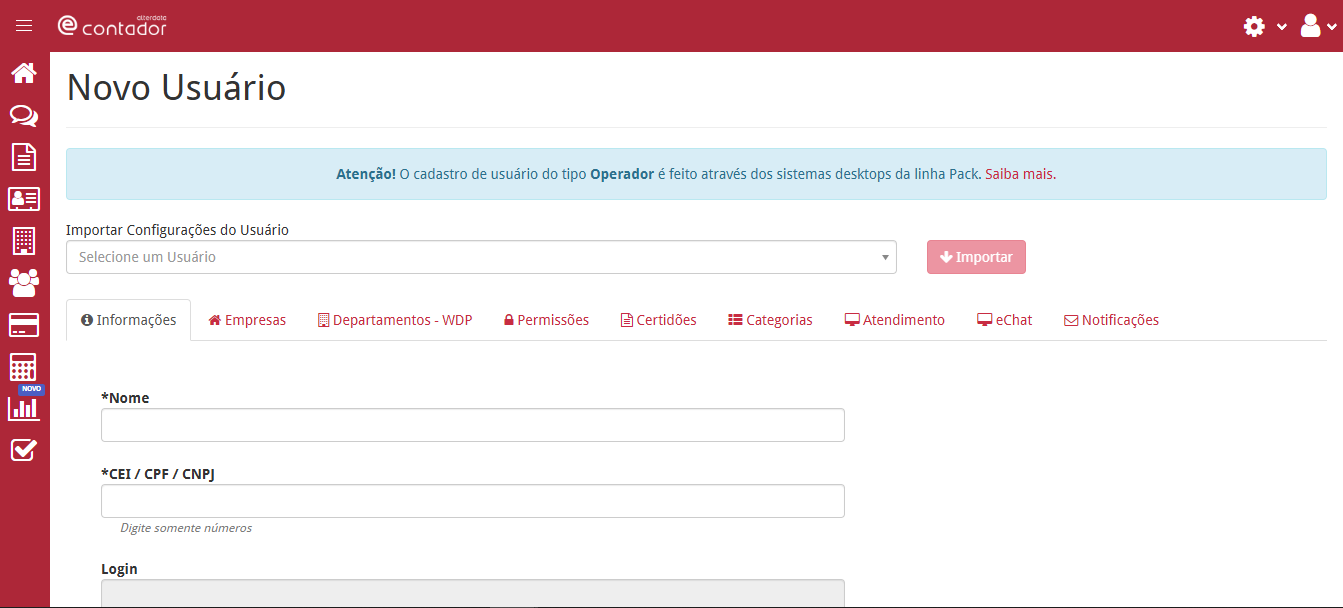Focus the Nome input field
The height and width of the screenshot is (608, 1343).
pyautogui.click(x=473, y=425)
